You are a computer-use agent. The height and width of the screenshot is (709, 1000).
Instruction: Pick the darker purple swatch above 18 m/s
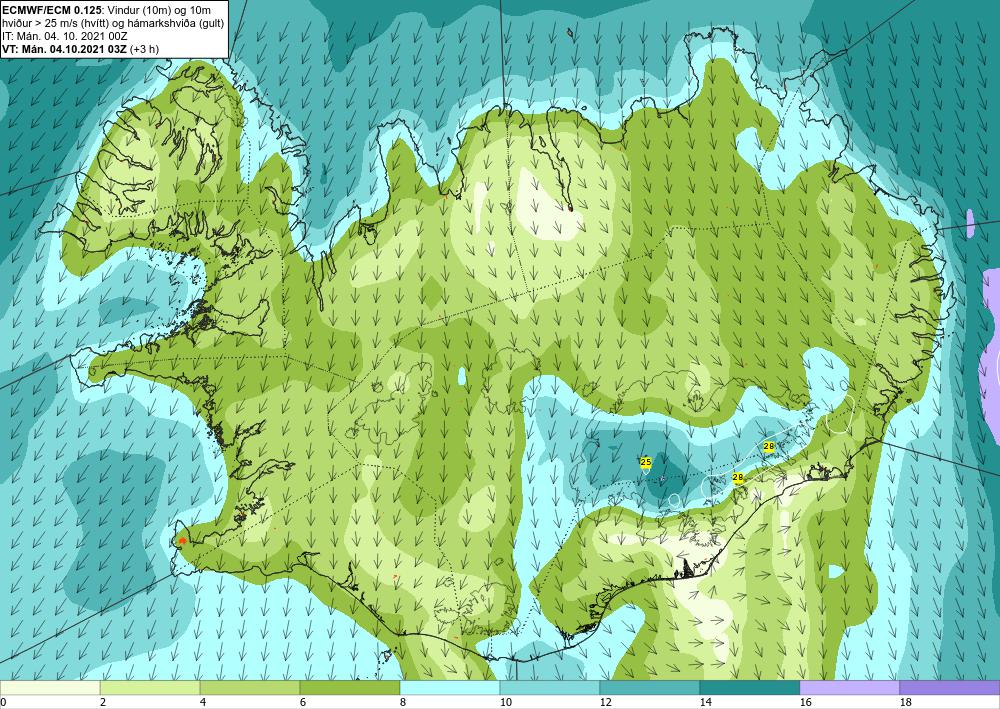[950, 688]
